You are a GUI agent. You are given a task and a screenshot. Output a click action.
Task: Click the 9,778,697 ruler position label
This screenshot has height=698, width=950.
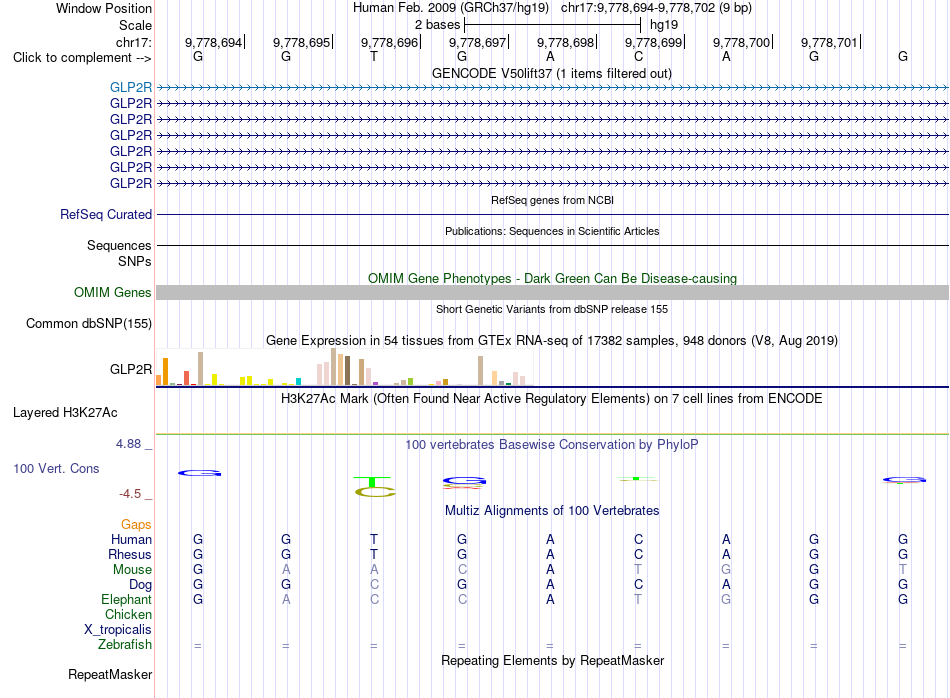477,42
